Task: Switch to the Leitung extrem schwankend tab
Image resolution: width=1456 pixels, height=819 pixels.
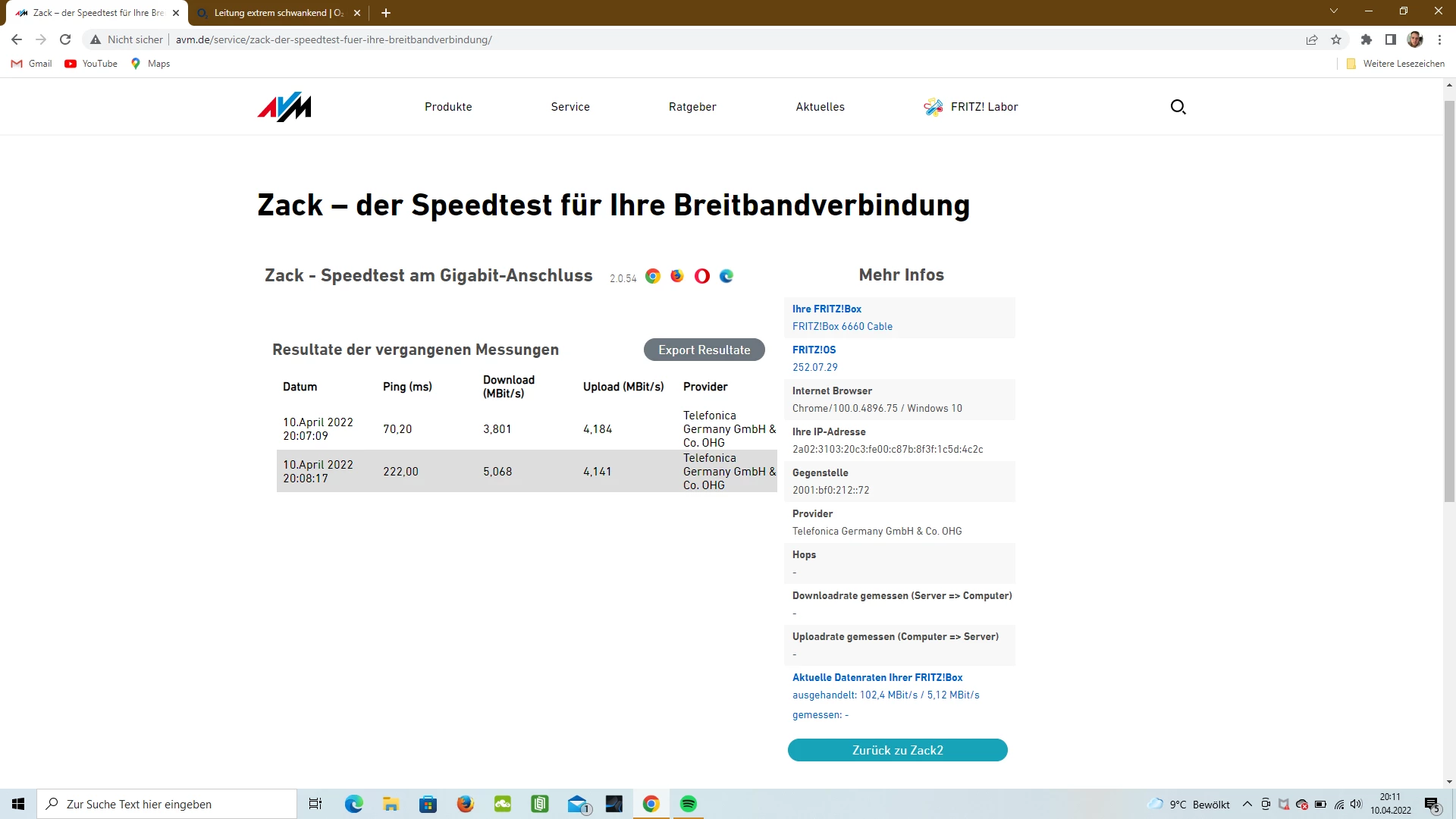Action: click(x=278, y=13)
